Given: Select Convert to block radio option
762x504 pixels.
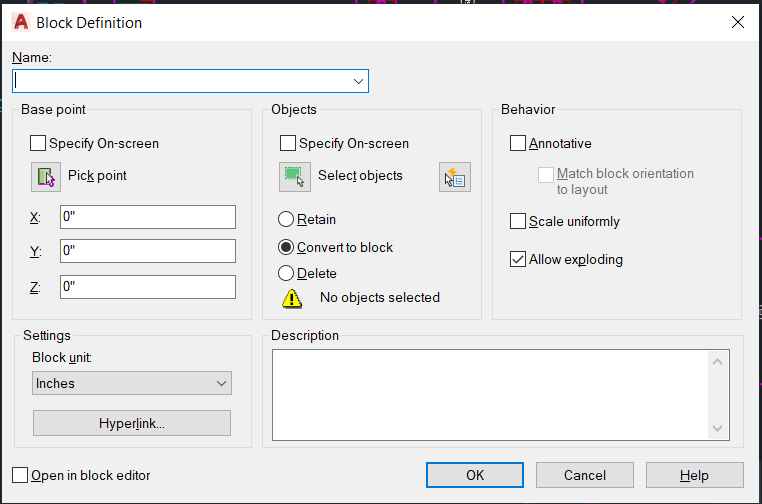Looking at the screenshot, I should click(x=286, y=247).
